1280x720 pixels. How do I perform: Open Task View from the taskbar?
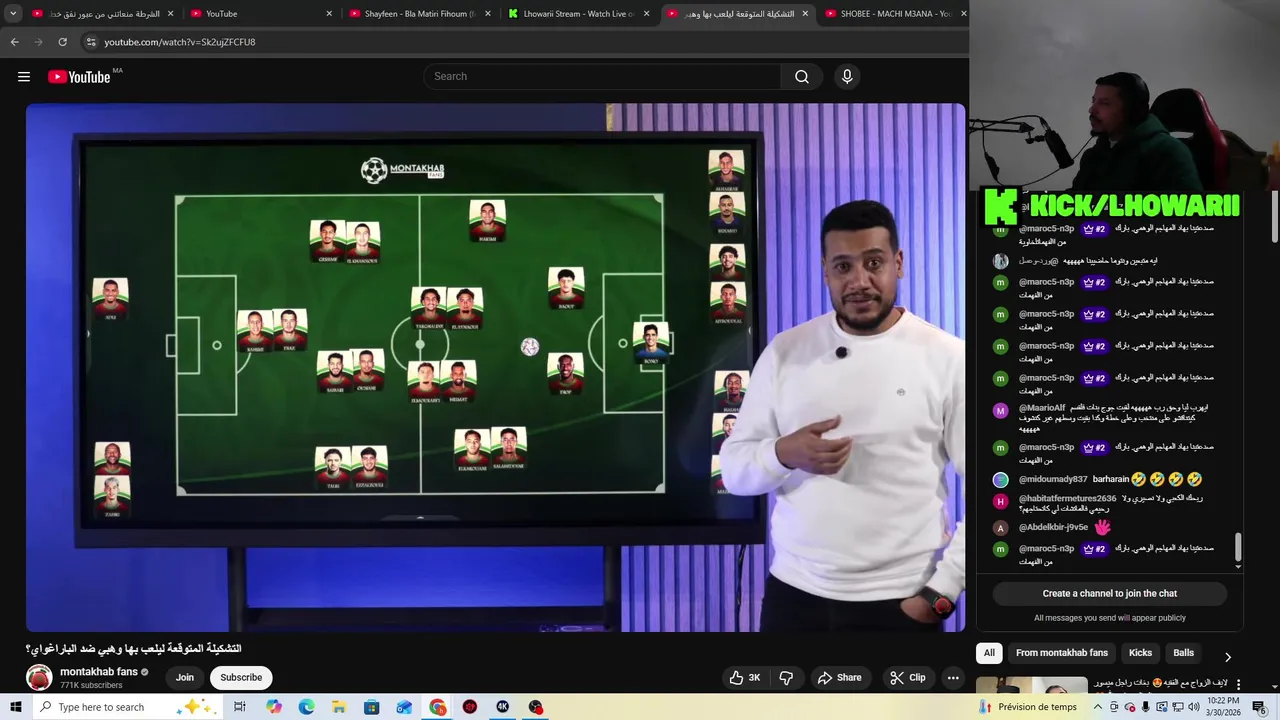point(240,707)
